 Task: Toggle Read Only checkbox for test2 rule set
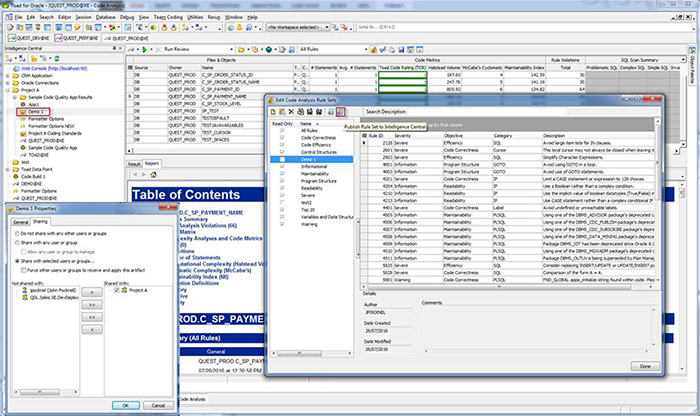282,203
